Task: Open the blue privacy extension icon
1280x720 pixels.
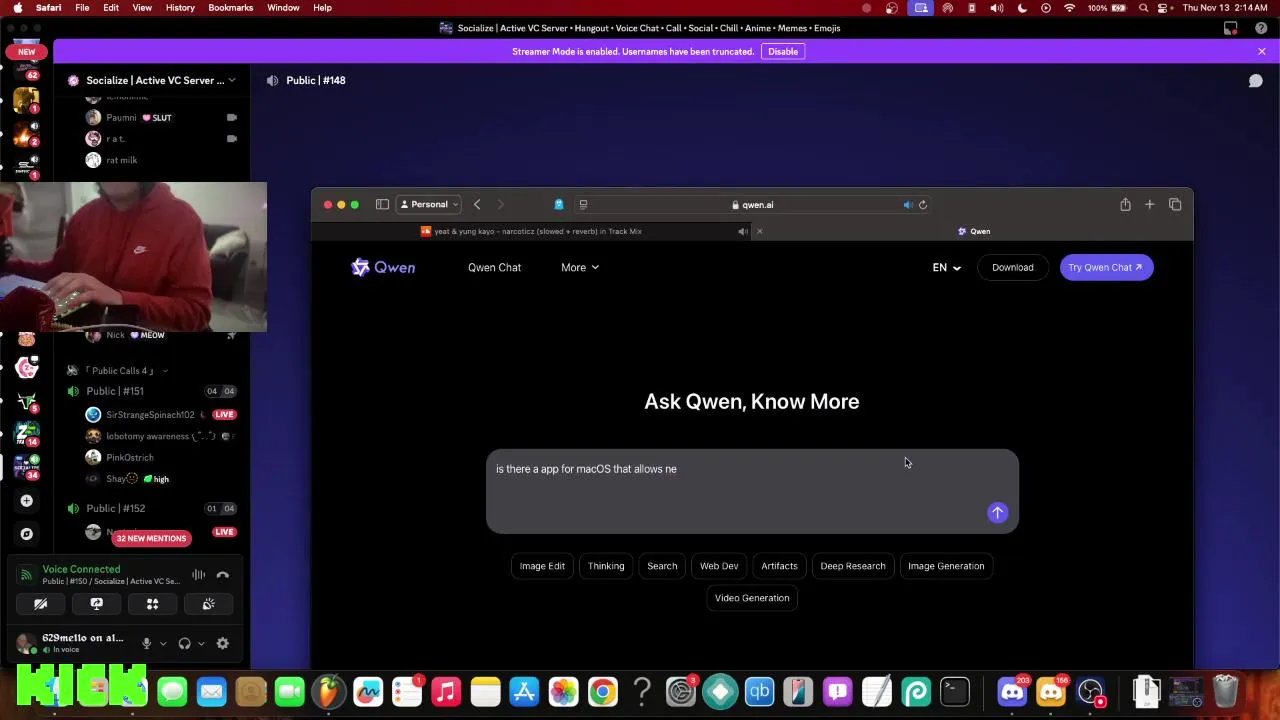Action: [x=559, y=204]
